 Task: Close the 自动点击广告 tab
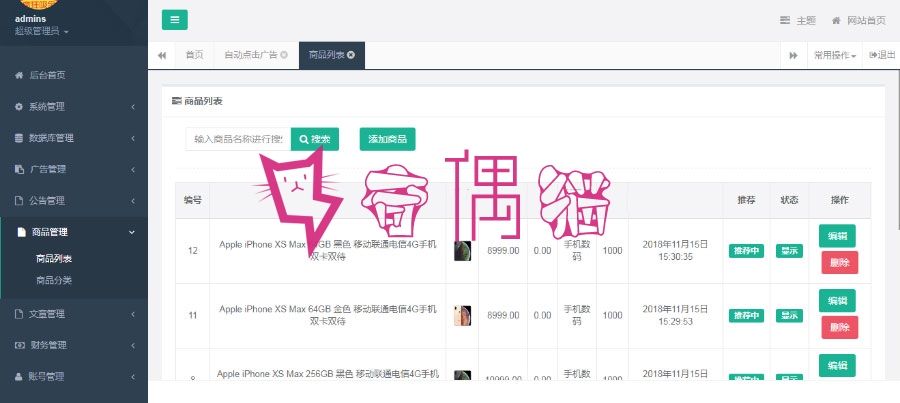point(284,55)
